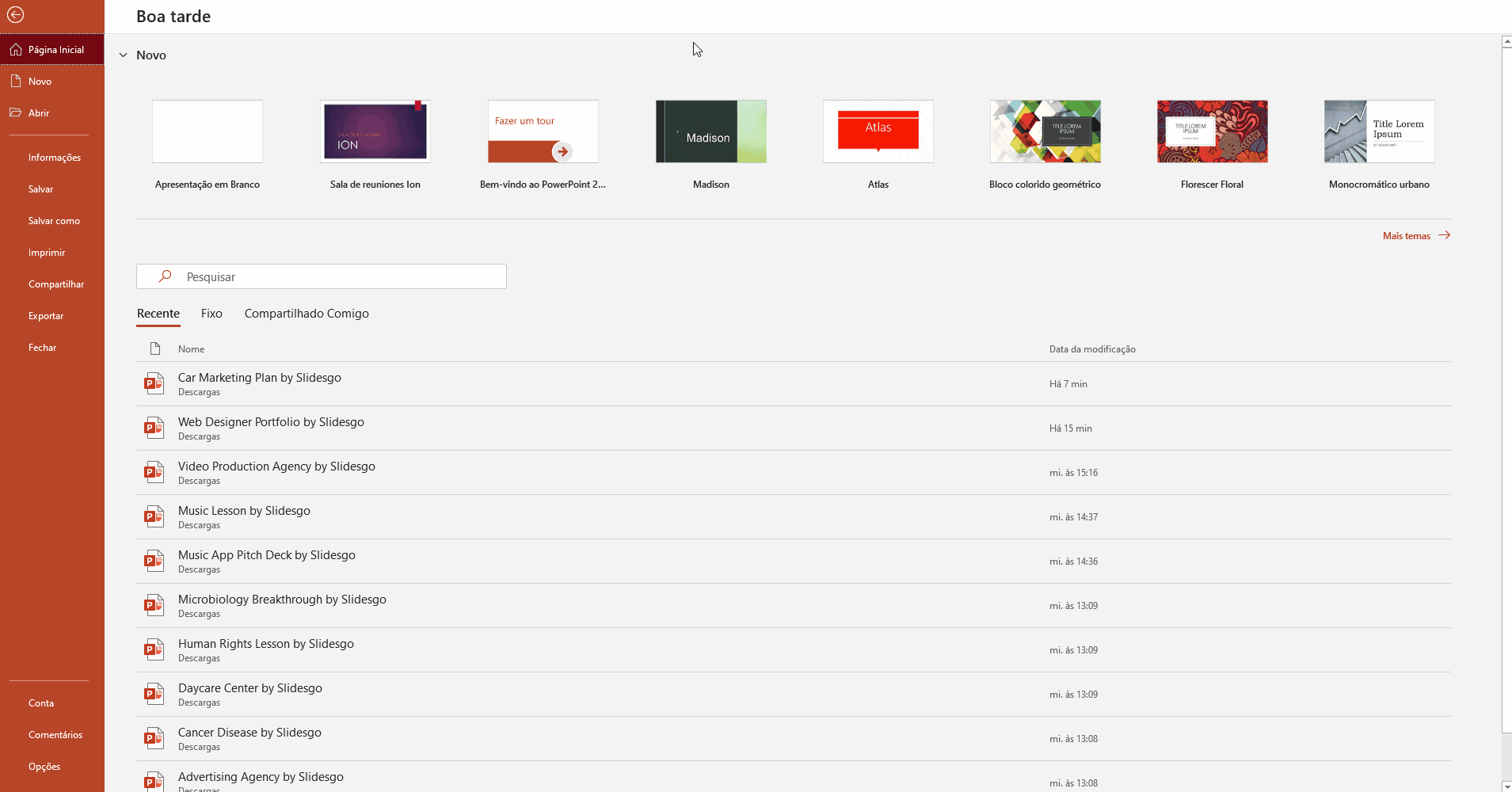The height and width of the screenshot is (792, 1512).
Task: Select the Monocromático urbano theme
Action: (1380, 131)
